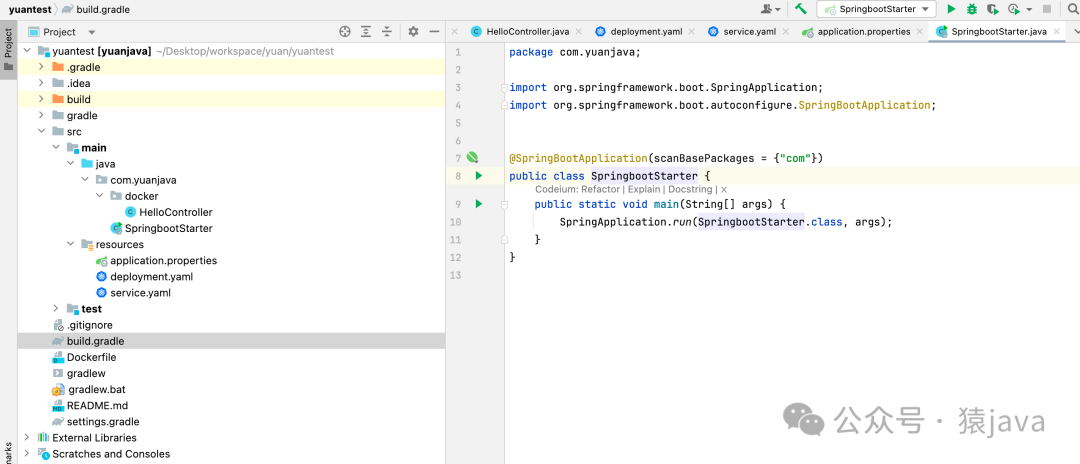The height and width of the screenshot is (464, 1080).
Task: Collapse the docker package
Action: 98,196
